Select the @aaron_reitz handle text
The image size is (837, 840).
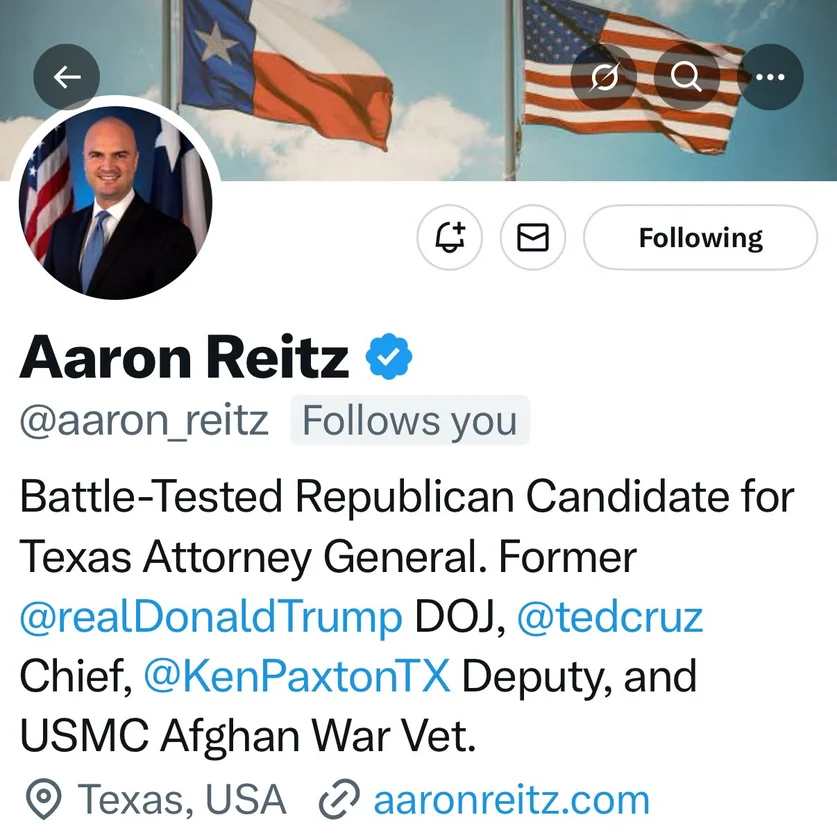point(144,421)
